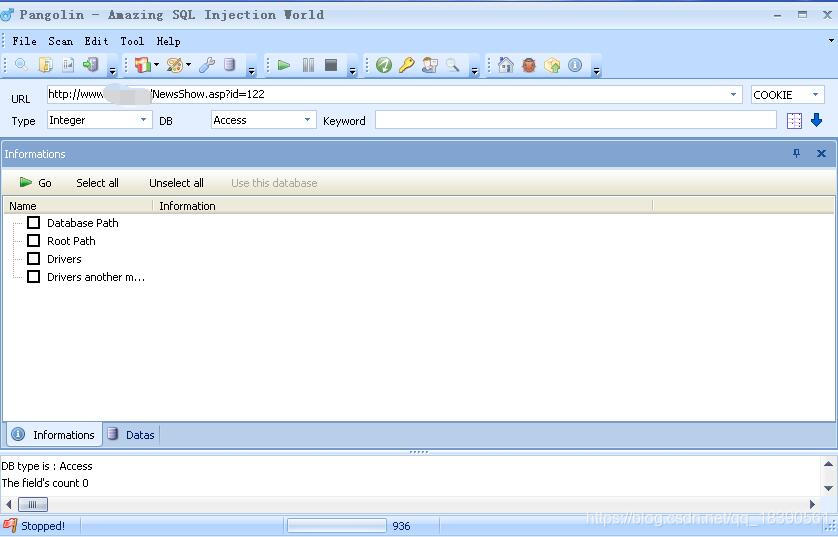The height and width of the screenshot is (537, 838).
Task: Open the Scan menu
Action: [60, 41]
